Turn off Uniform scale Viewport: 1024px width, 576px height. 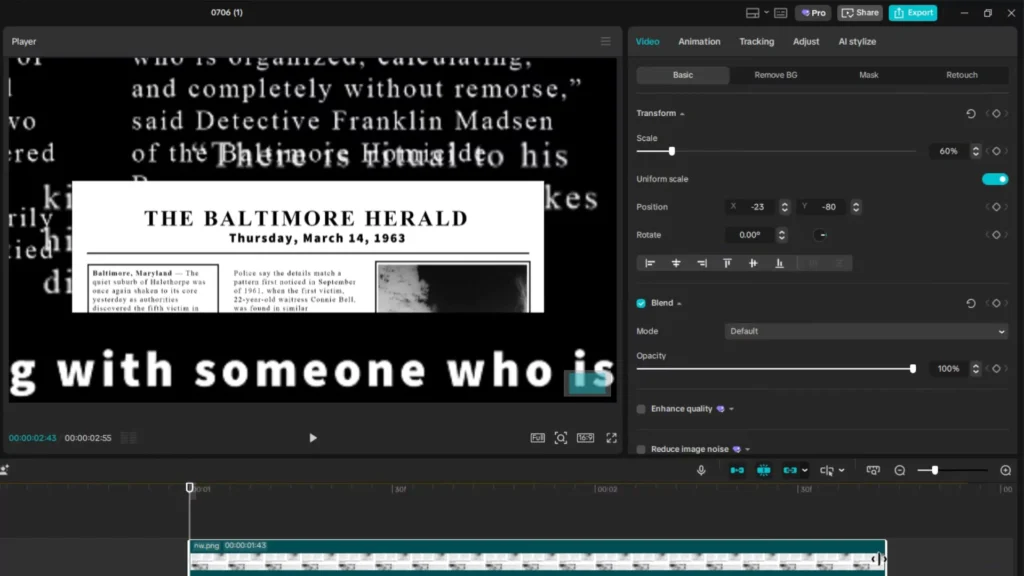tap(995, 179)
